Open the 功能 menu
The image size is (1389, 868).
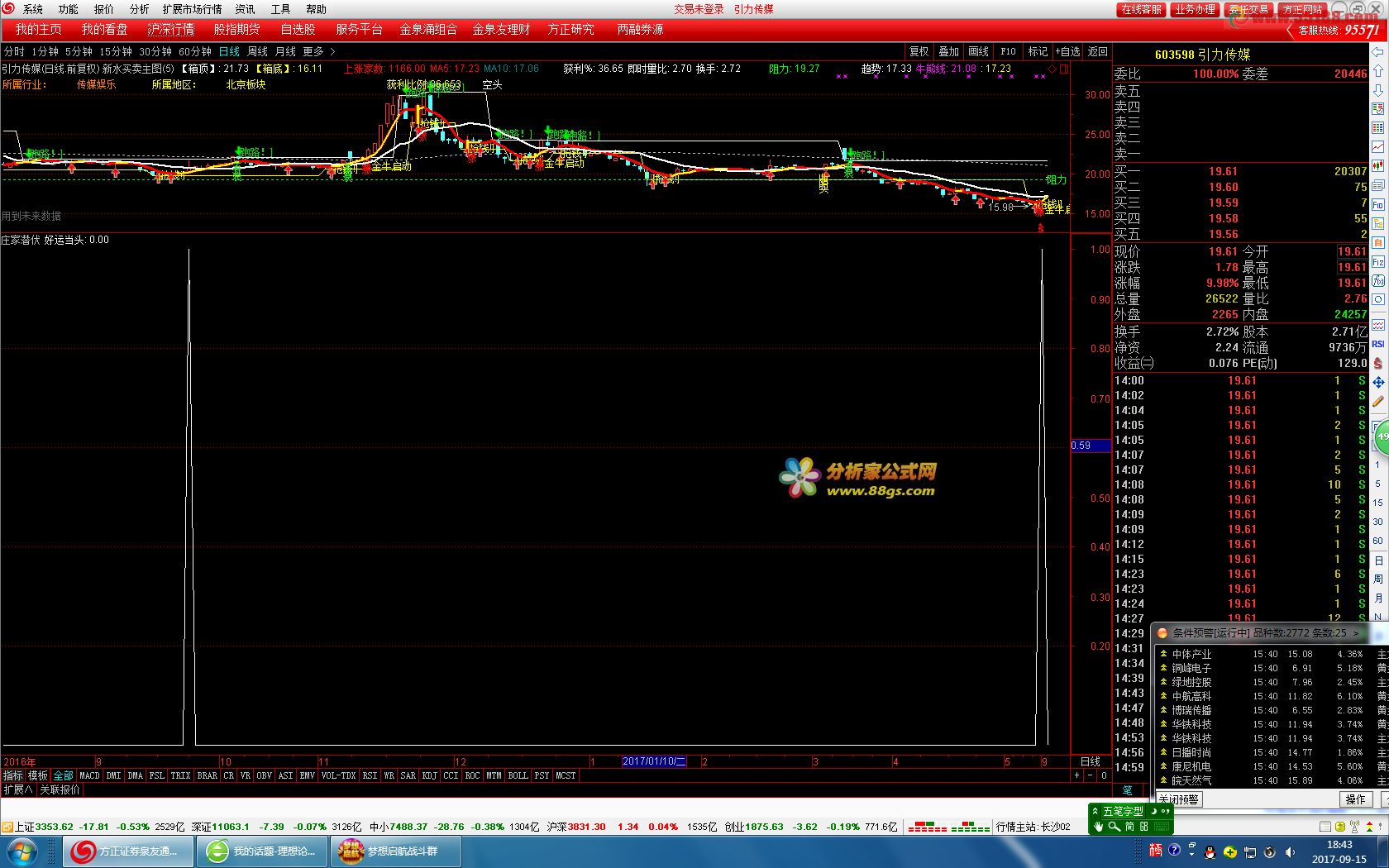69,9
